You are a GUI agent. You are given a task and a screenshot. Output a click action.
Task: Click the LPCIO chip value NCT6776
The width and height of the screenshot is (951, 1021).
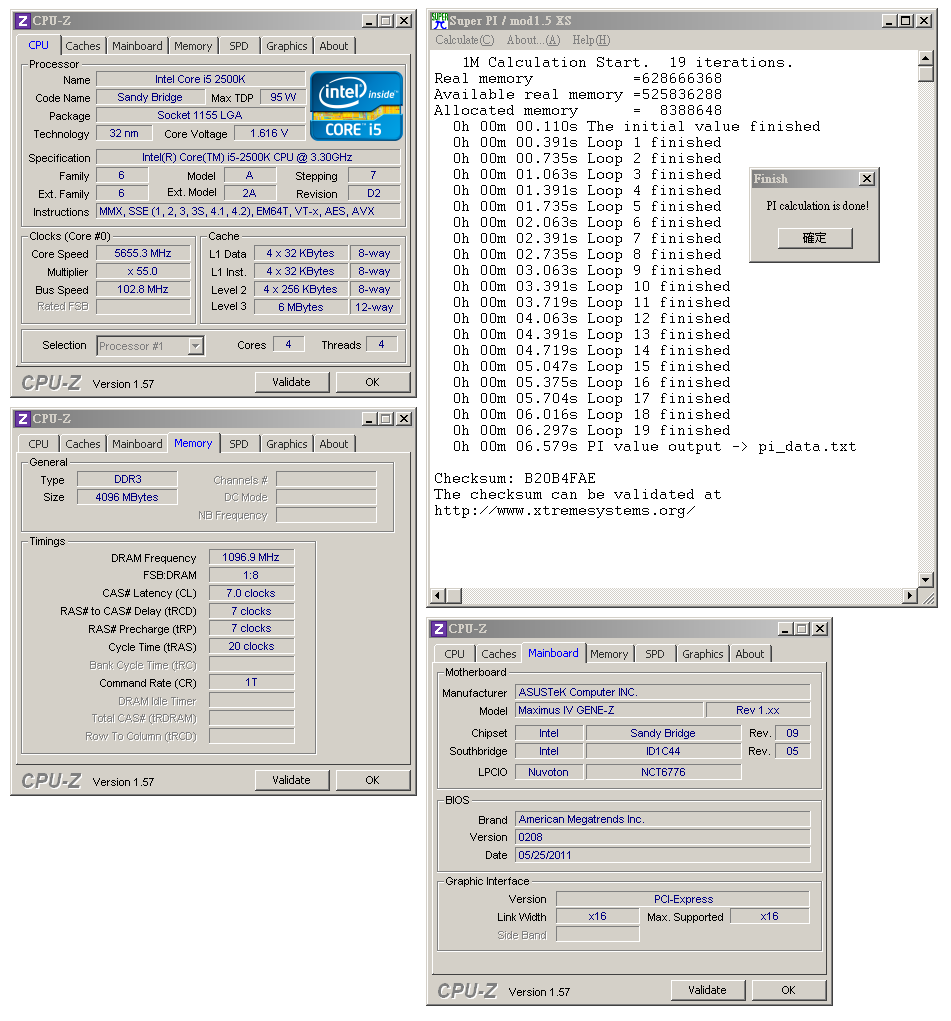[x=663, y=772]
